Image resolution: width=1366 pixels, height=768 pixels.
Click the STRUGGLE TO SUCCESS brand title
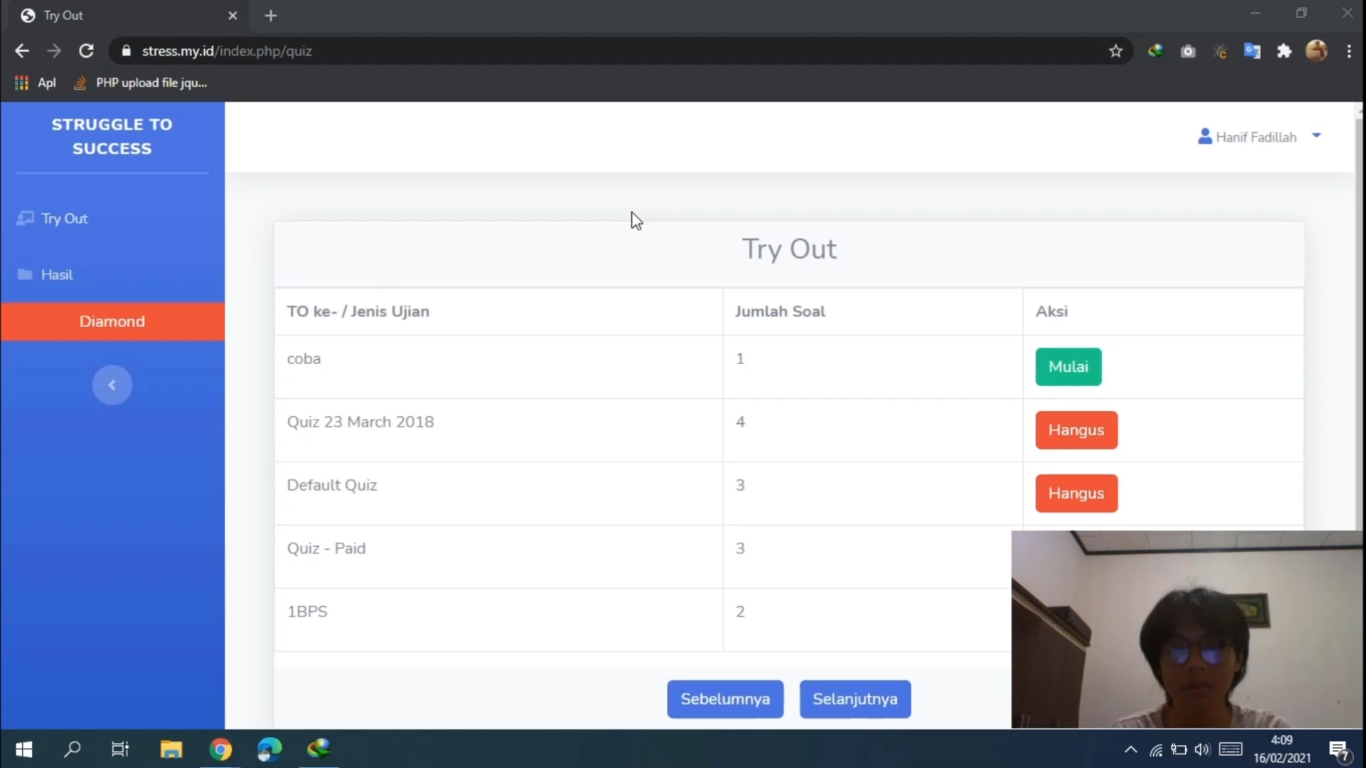pyautogui.click(x=112, y=136)
